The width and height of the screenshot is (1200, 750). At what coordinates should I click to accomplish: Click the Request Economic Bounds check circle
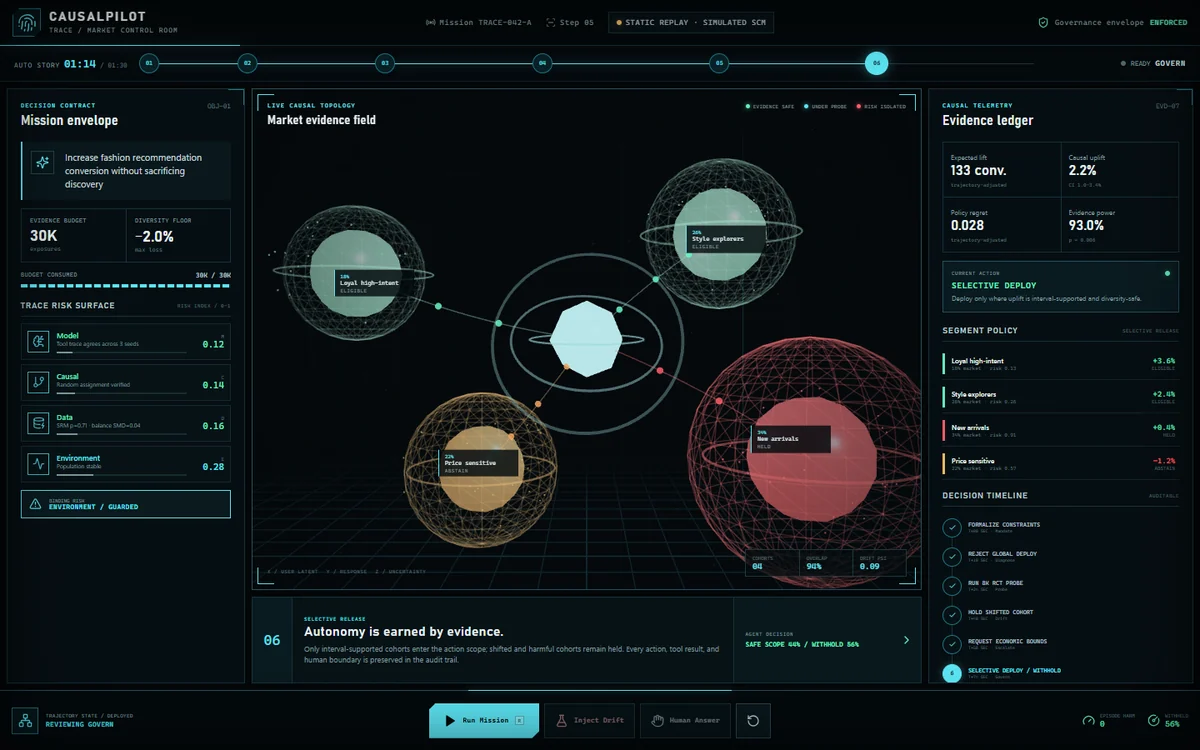coord(952,643)
